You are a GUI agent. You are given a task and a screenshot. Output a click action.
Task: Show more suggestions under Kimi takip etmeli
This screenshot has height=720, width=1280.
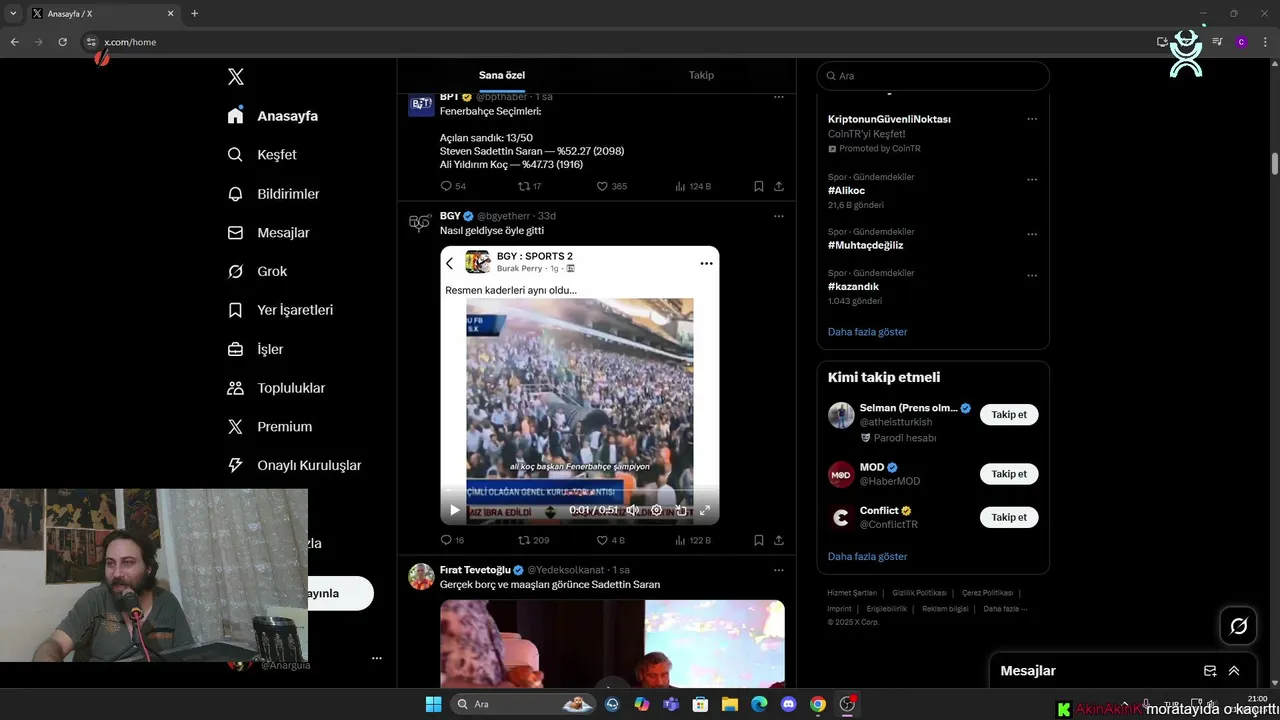click(x=867, y=557)
